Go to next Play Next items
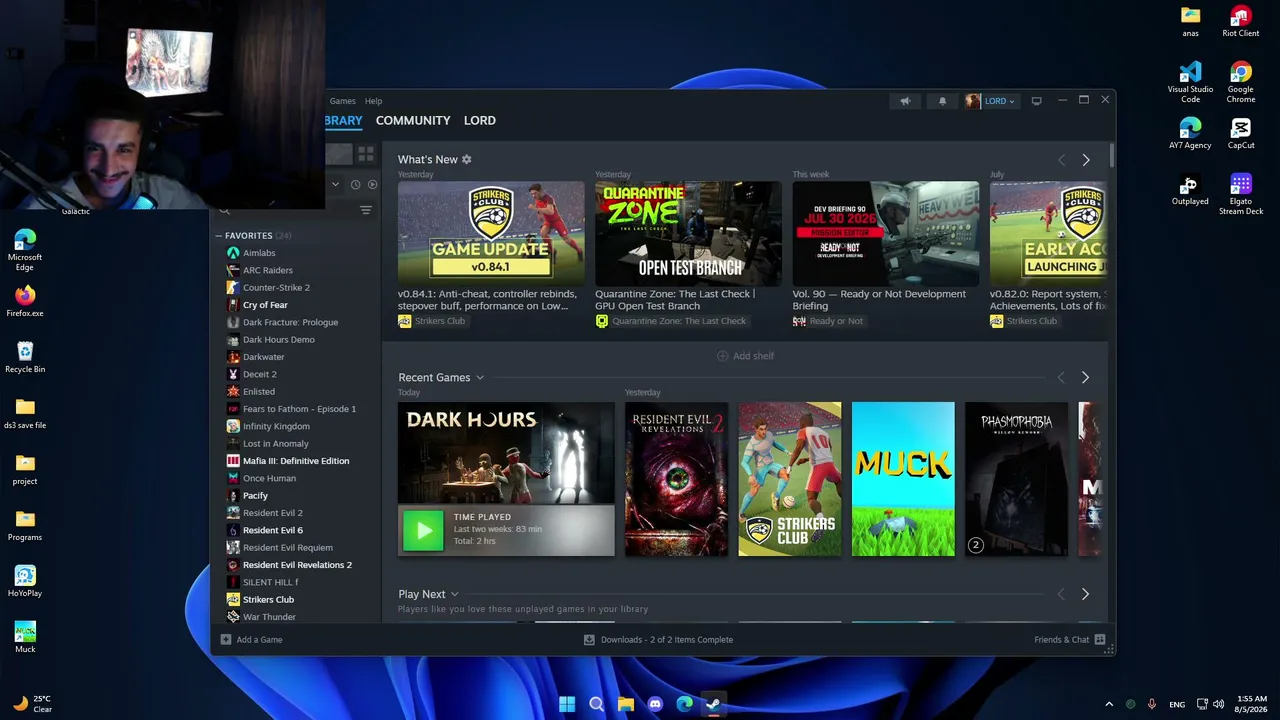 pos(1086,595)
